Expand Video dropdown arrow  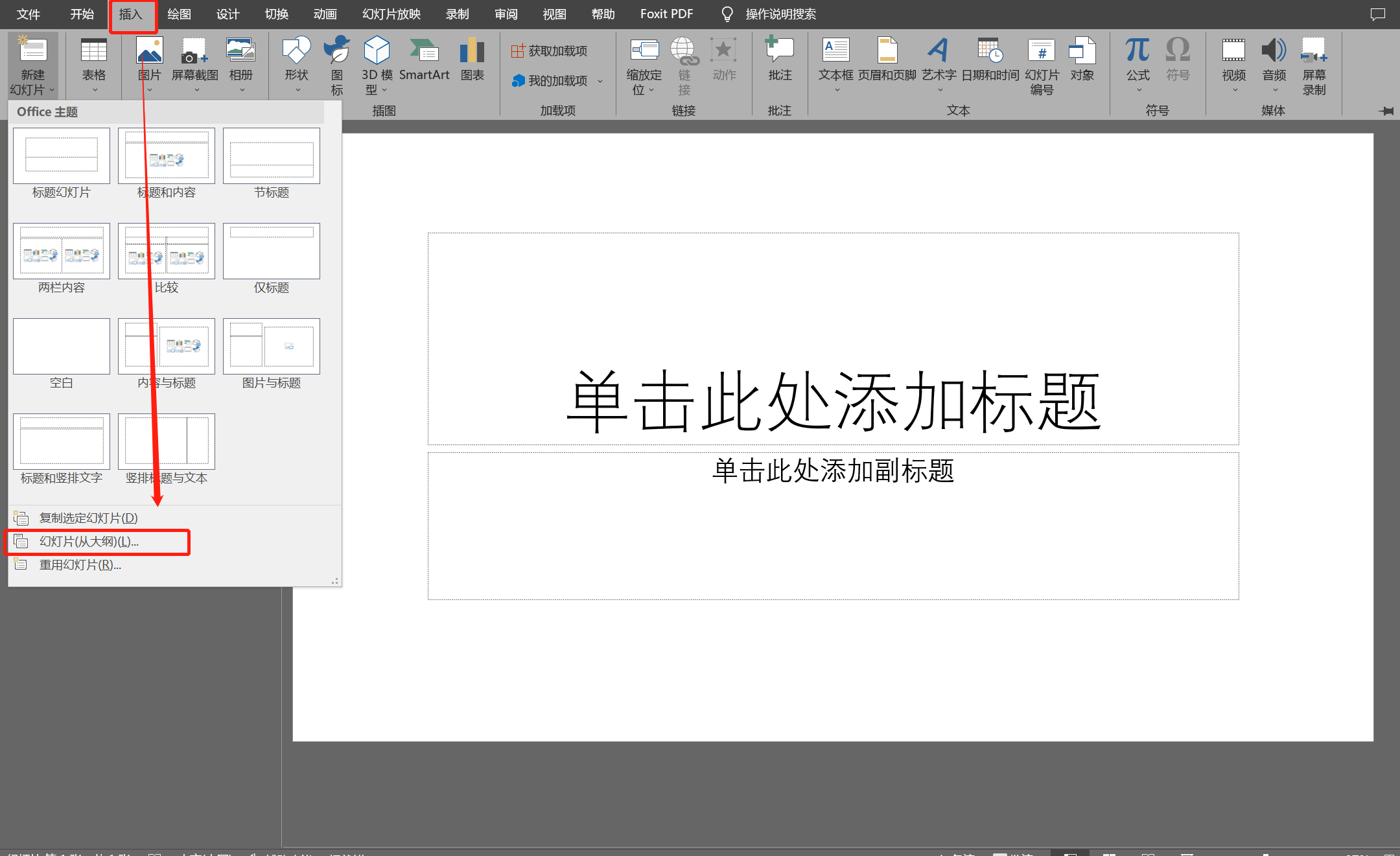(1235, 90)
